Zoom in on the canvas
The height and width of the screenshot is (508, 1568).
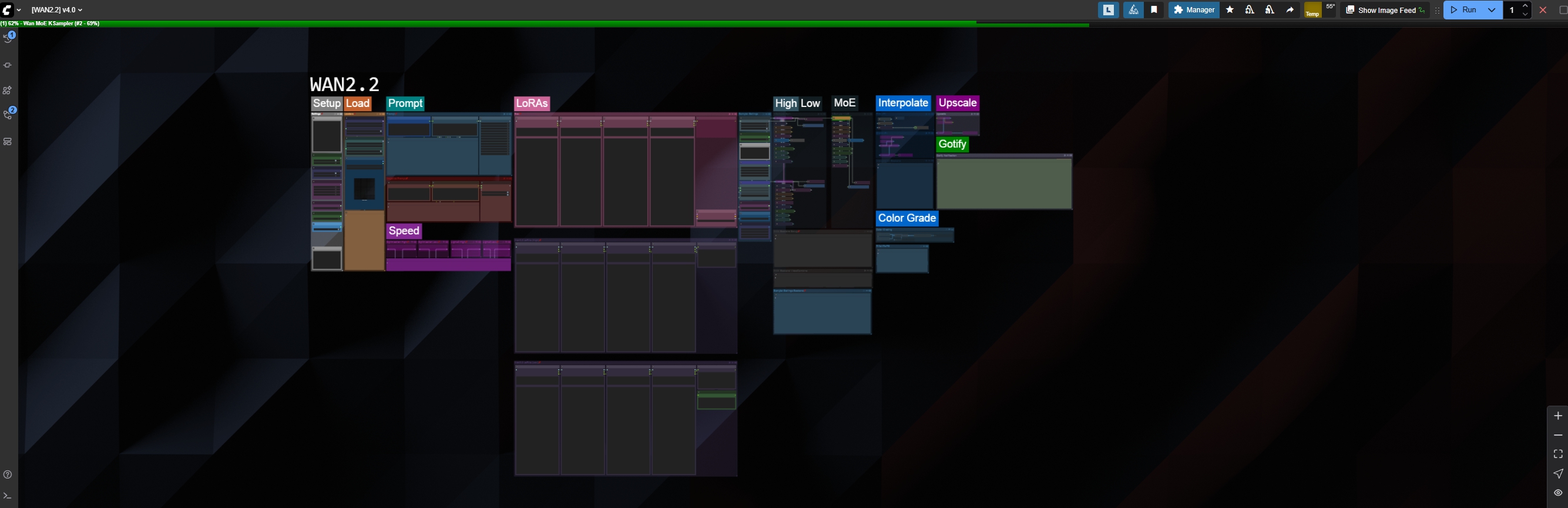1557,416
